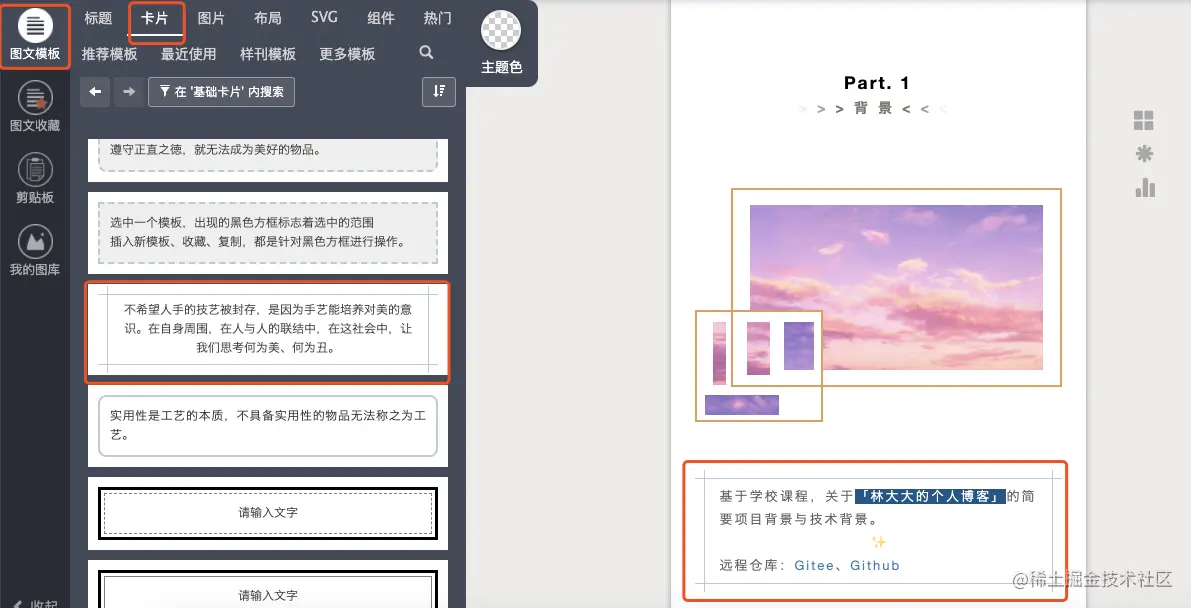Select the 遵守正直之德 card template
The image size is (1191, 608).
267,160
